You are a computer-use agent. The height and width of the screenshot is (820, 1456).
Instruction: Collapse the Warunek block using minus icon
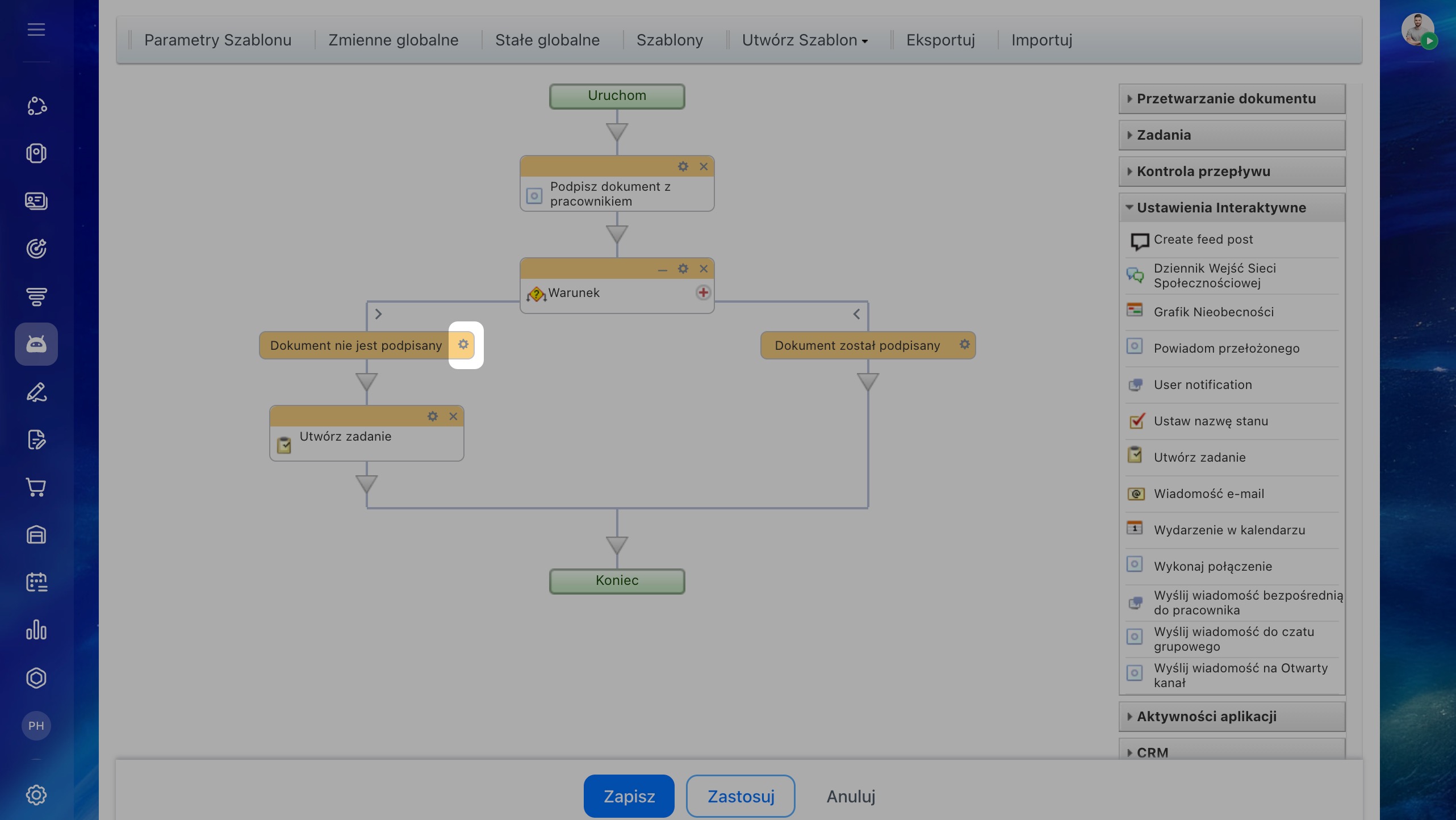pos(662,270)
